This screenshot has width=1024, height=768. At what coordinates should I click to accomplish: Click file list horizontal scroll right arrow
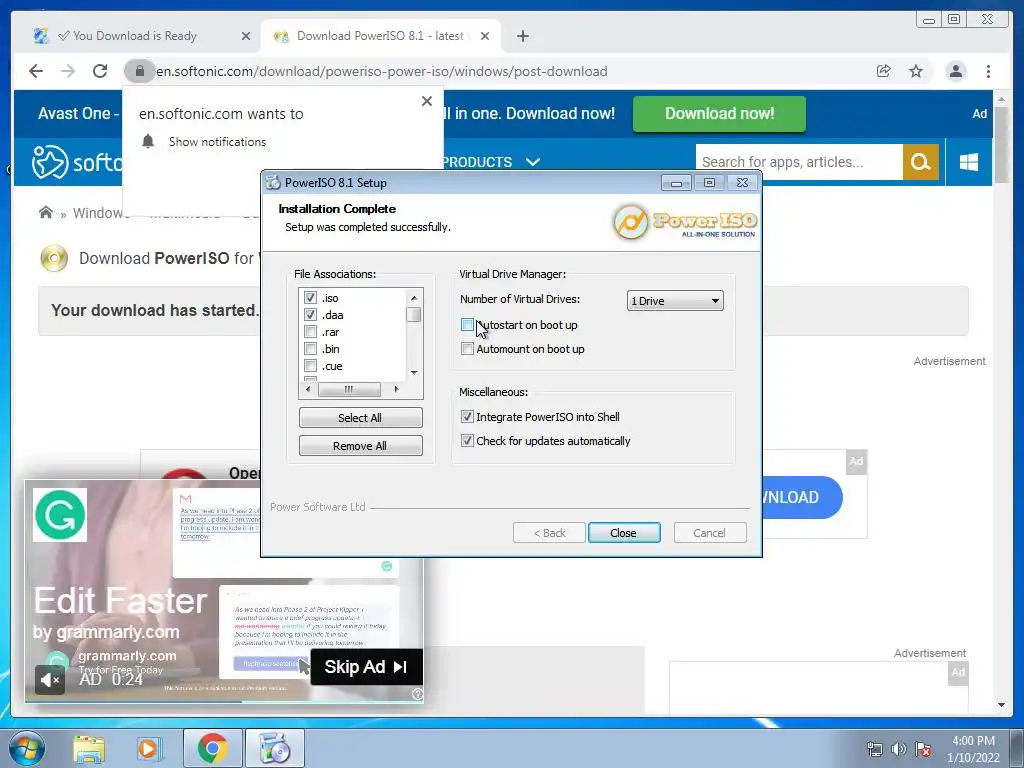[x=396, y=389]
